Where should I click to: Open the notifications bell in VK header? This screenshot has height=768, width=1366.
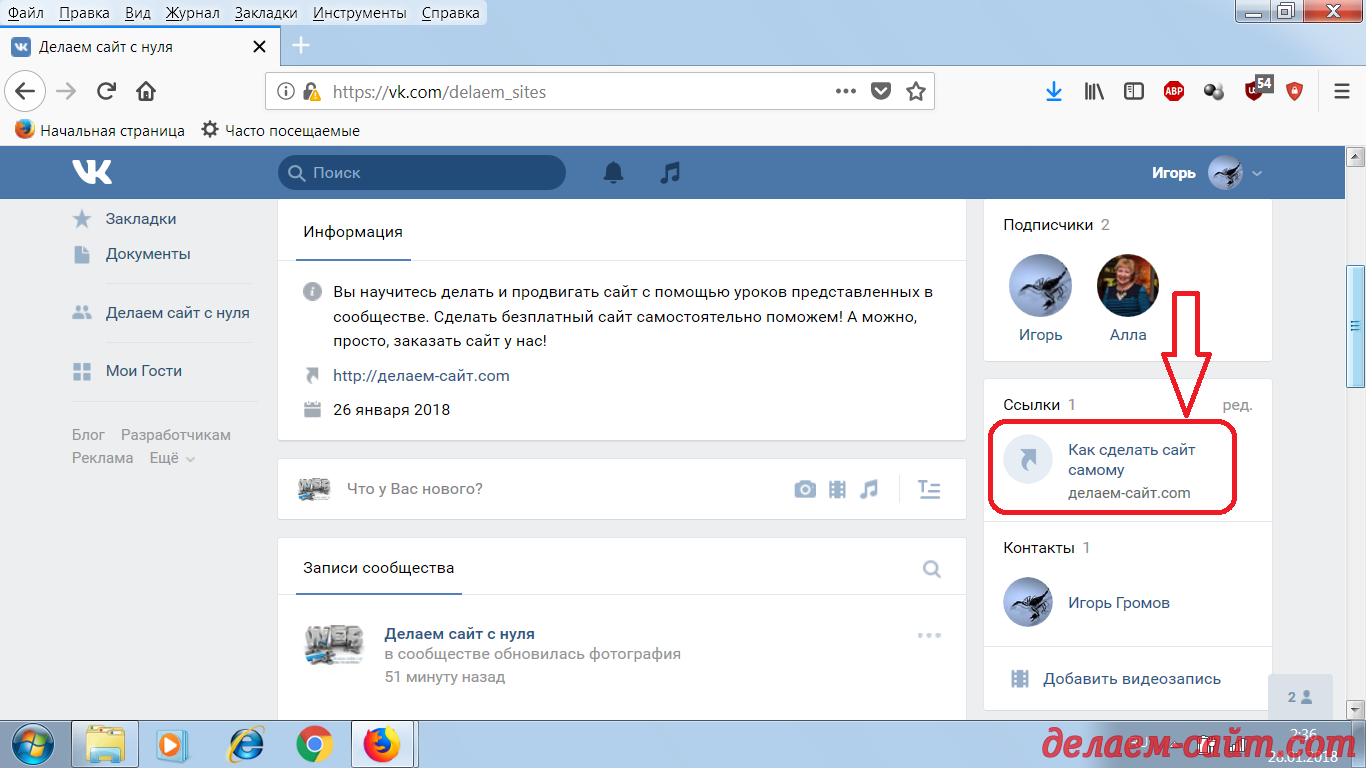tap(613, 173)
